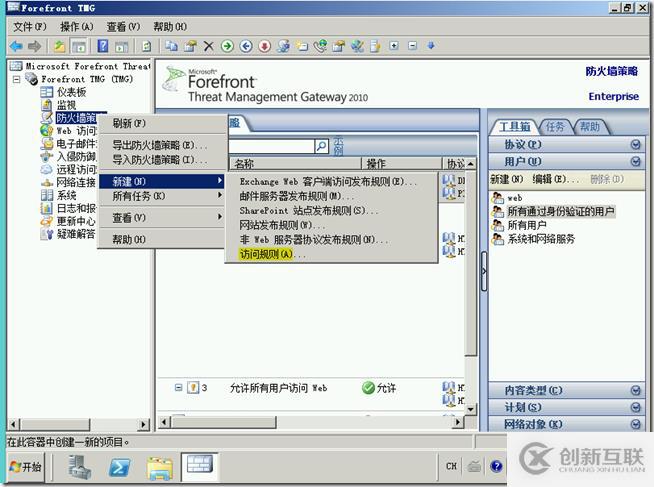This screenshot has height=487, width=654.
Task: Switch to the 任务 tab
Action: (555, 127)
